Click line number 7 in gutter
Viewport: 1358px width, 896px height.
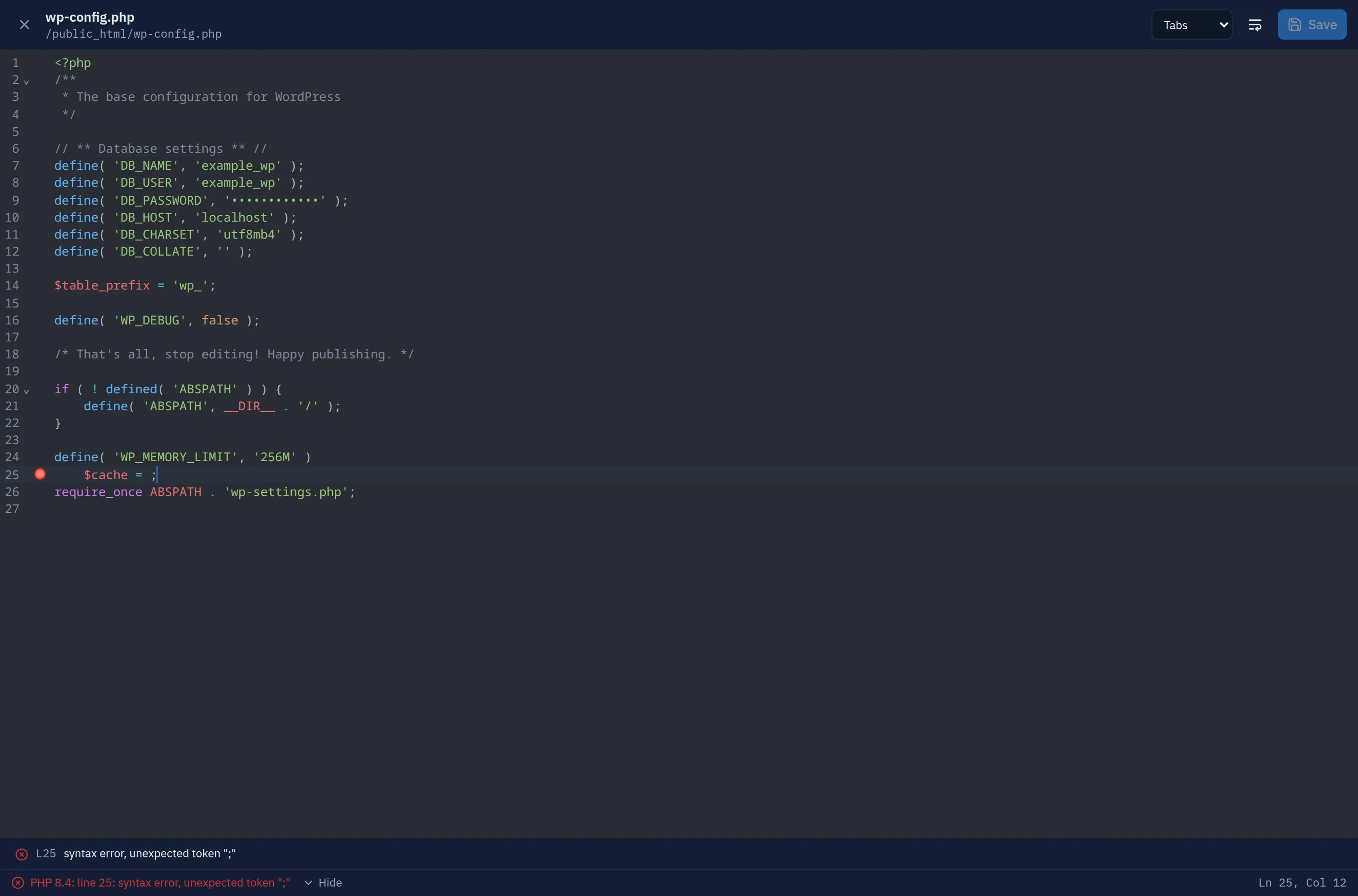[x=16, y=166]
